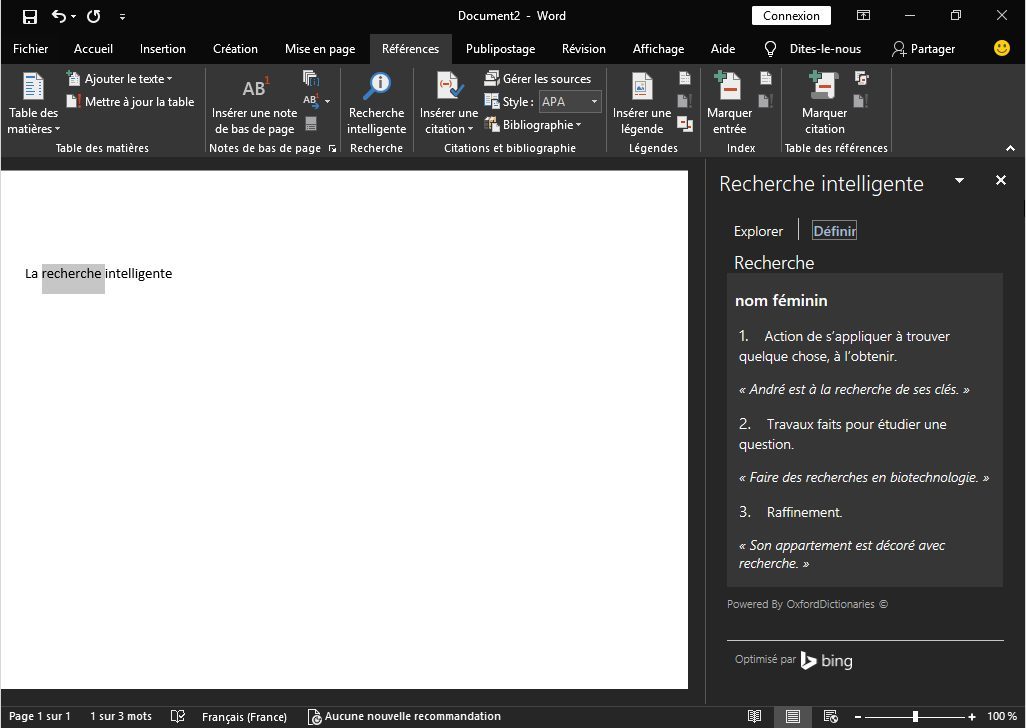Select the Explorer tab in Recherche intelligente pane
This screenshot has width=1026, height=728.
(x=758, y=231)
